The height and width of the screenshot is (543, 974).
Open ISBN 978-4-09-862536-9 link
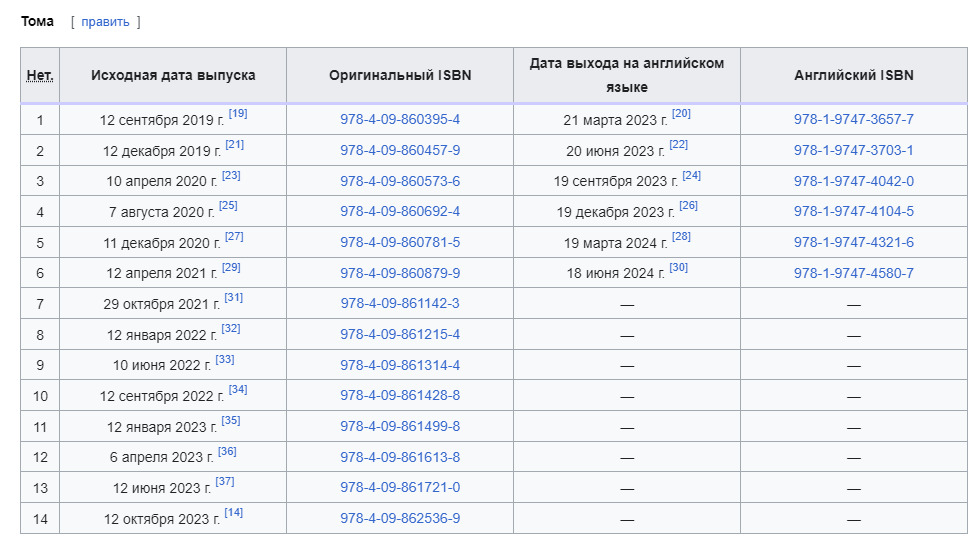(x=400, y=518)
